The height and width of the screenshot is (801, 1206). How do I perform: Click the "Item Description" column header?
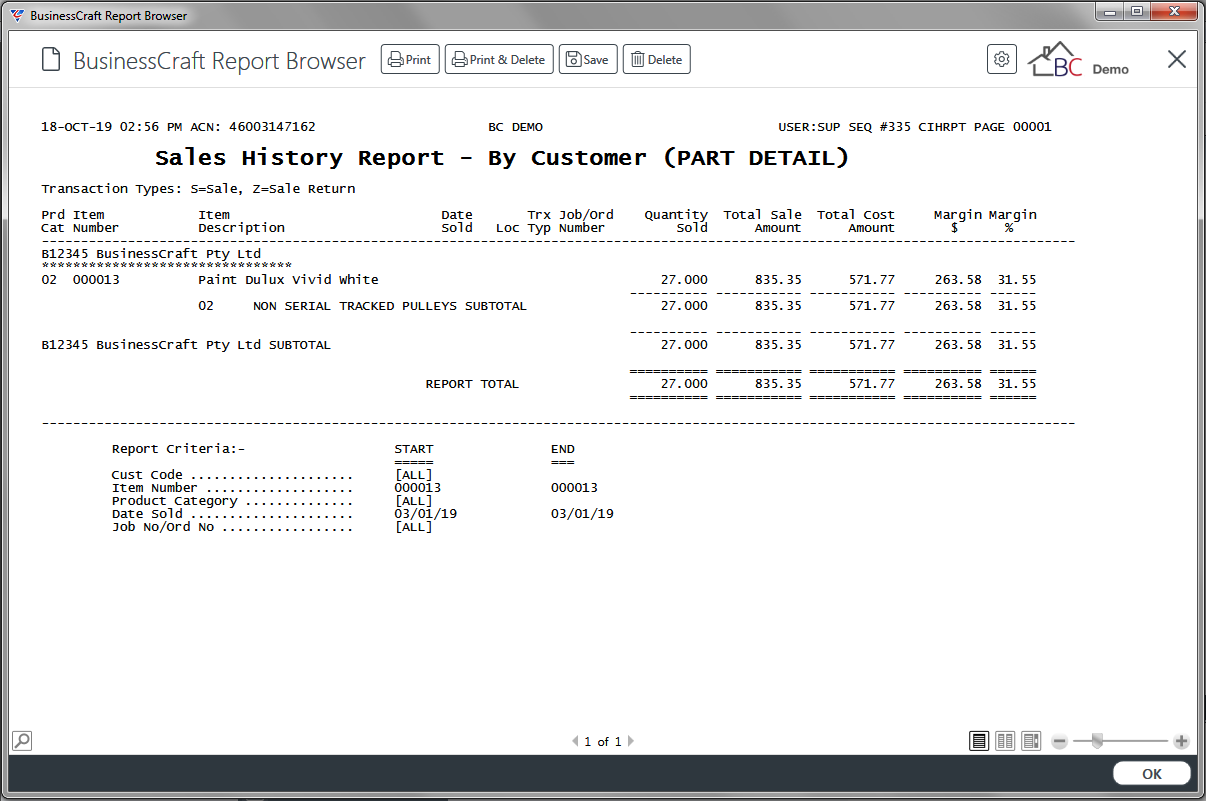pyautogui.click(x=241, y=221)
